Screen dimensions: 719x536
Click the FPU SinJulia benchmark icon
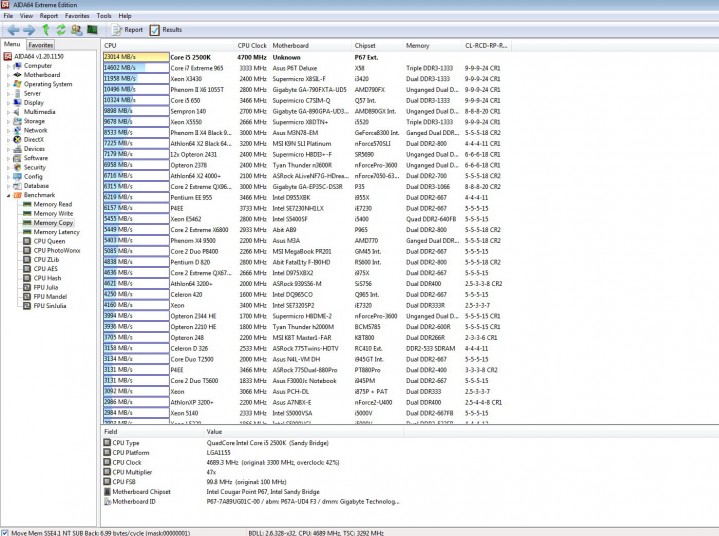[x=27, y=306]
